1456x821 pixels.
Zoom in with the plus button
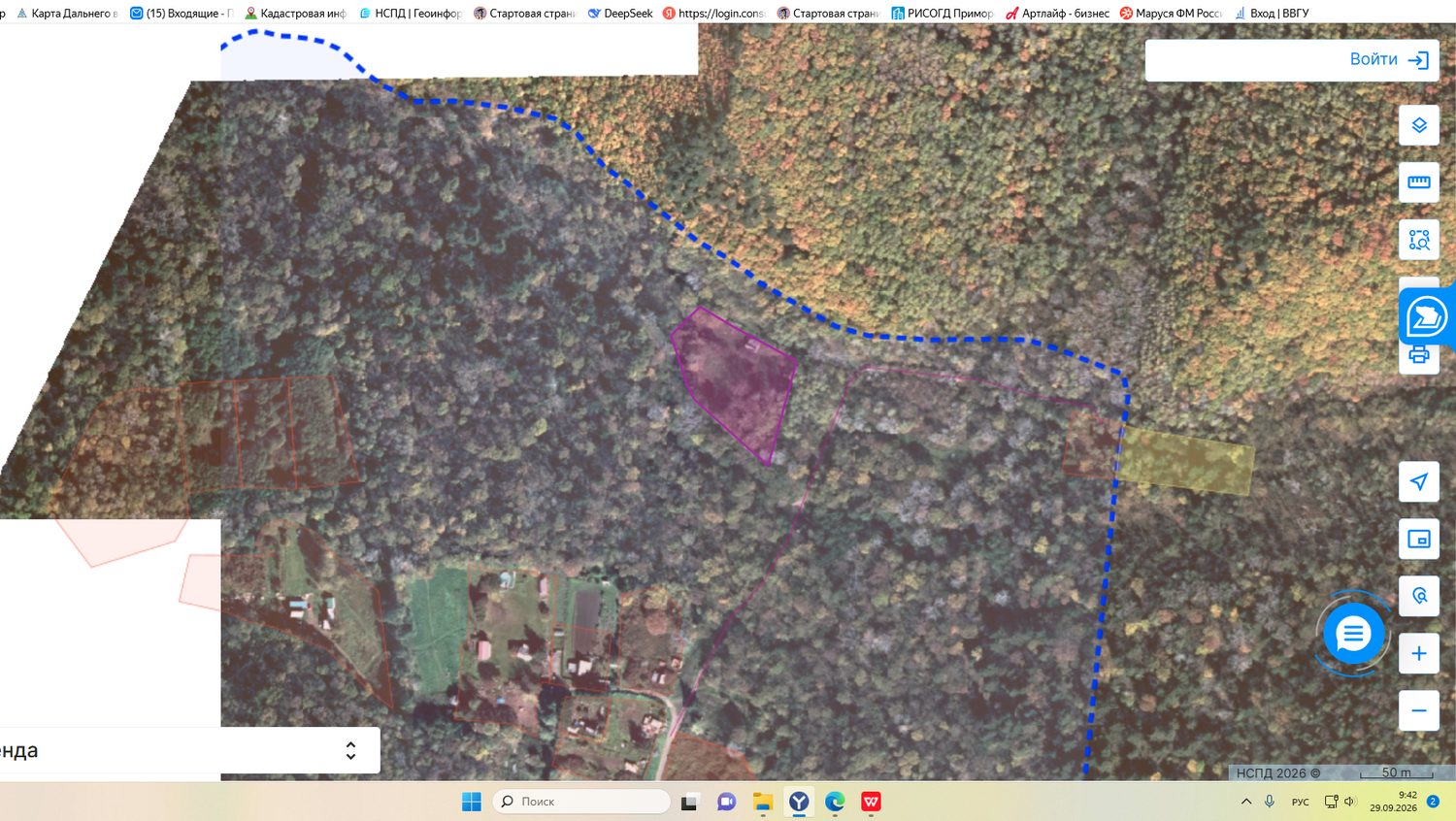[1418, 653]
